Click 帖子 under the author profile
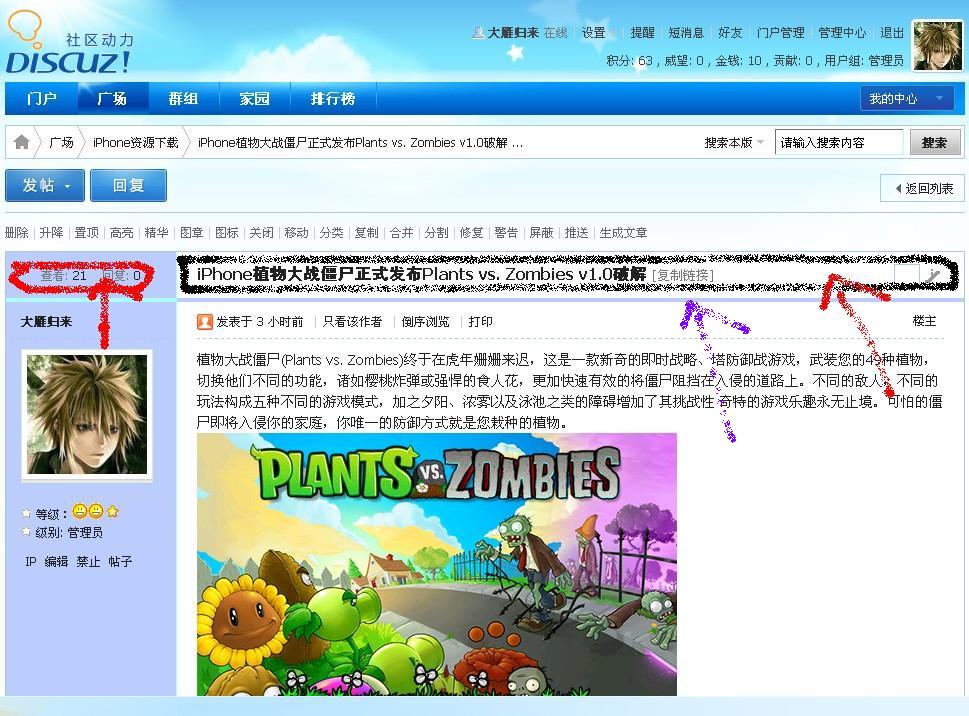969x716 pixels. click(x=121, y=561)
